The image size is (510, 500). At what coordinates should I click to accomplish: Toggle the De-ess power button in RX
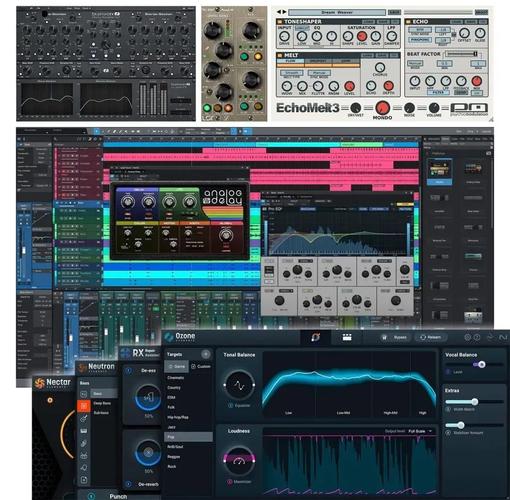(128, 370)
